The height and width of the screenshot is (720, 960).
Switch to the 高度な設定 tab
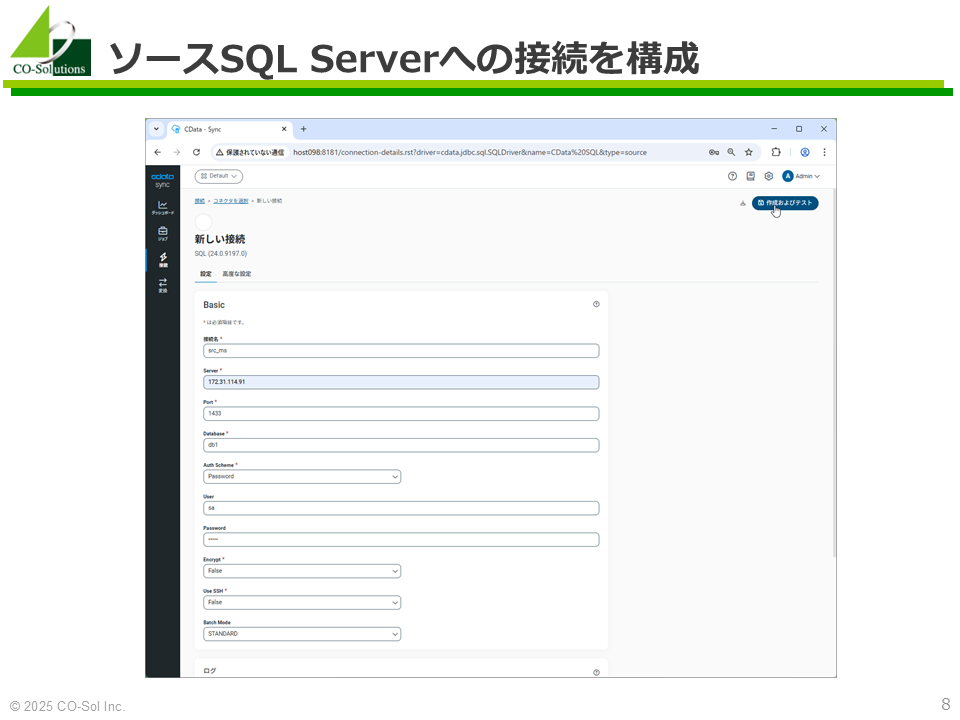pyautogui.click(x=237, y=274)
